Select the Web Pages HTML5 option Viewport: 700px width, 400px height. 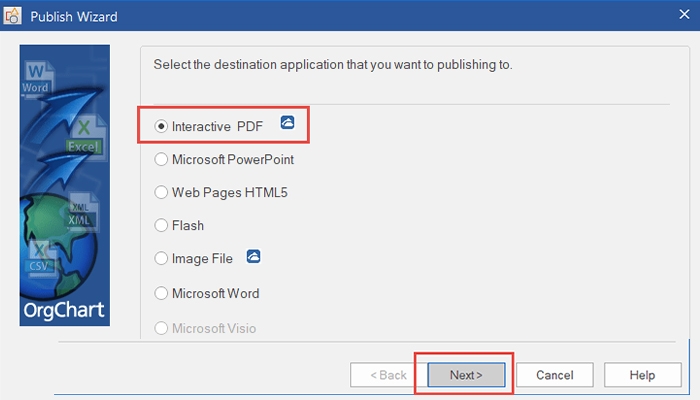pyautogui.click(x=161, y=192)
